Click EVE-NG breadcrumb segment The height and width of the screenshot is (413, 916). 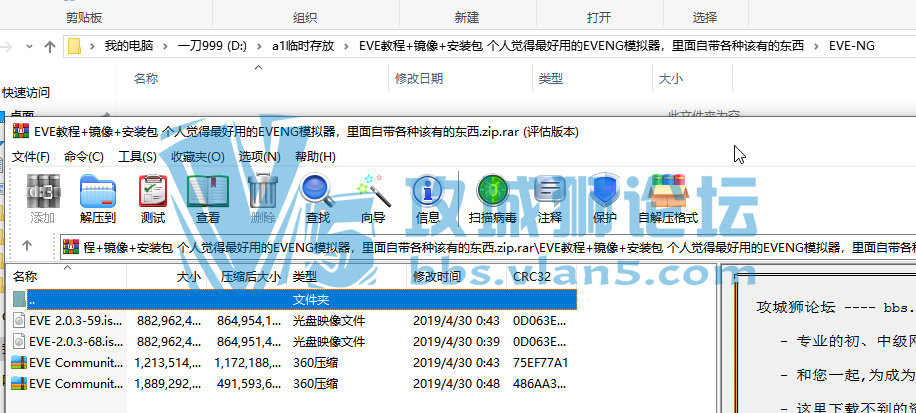click(x=852, y=46)
